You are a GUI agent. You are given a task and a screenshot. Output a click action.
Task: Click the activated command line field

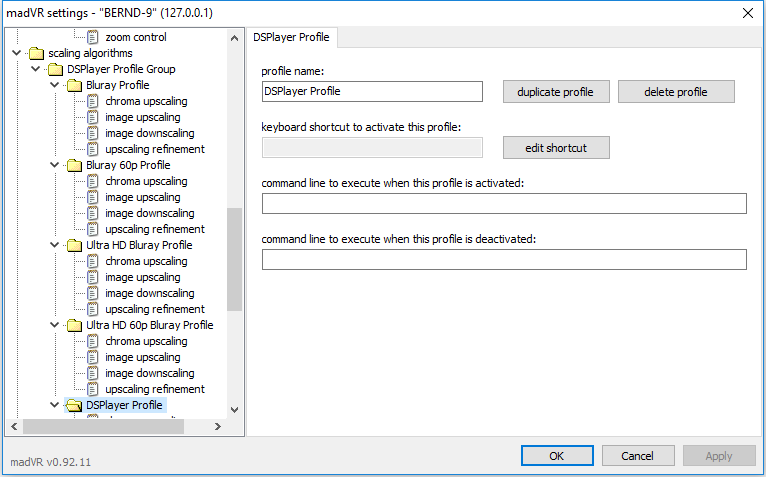coord(504,203)
